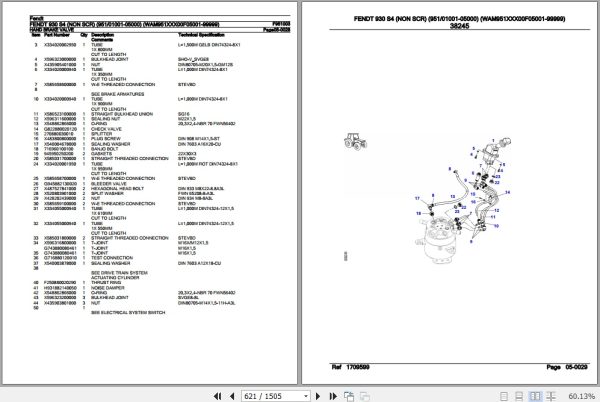The height and width of the screenshot is (402, 600).
Task: Select the THRUST RING part description
Action: [106, 283]
